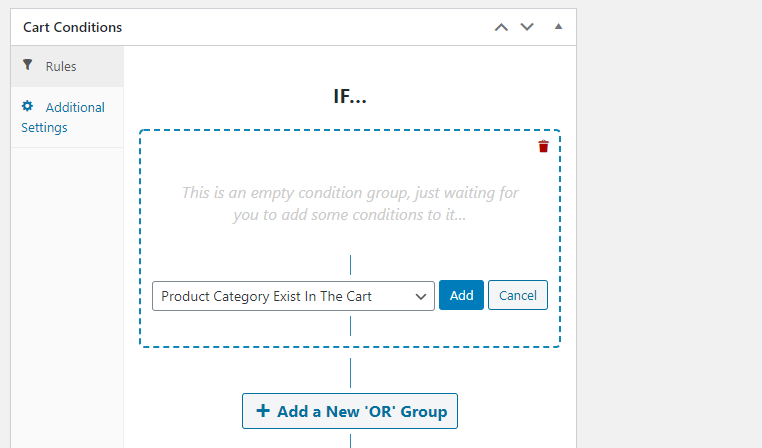Open the Rules tab
The image size is (762, 448).
(67, 67)
